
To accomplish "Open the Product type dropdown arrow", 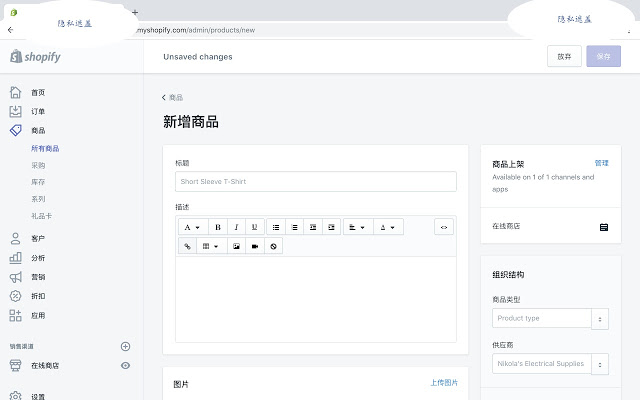I will [x=600, y=319].
